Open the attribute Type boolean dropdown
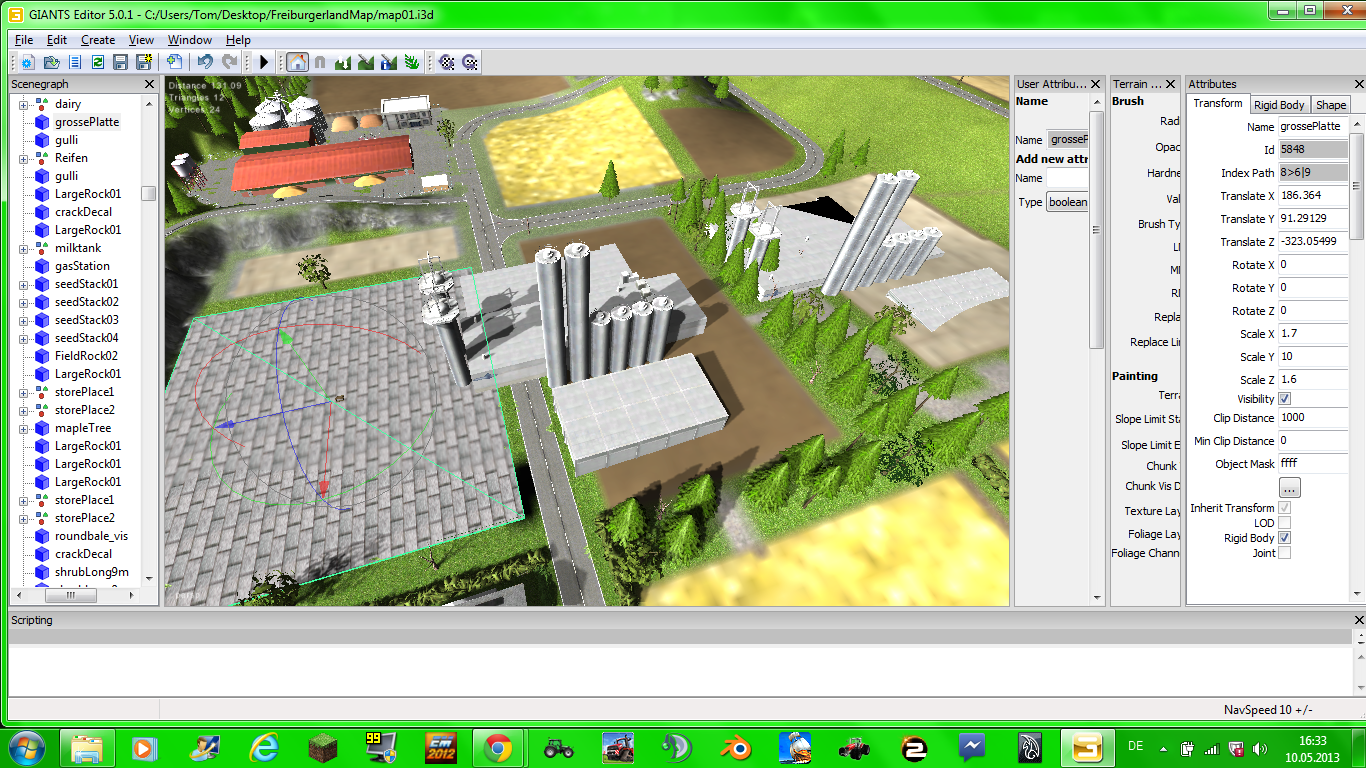 tap(1068, 202)
